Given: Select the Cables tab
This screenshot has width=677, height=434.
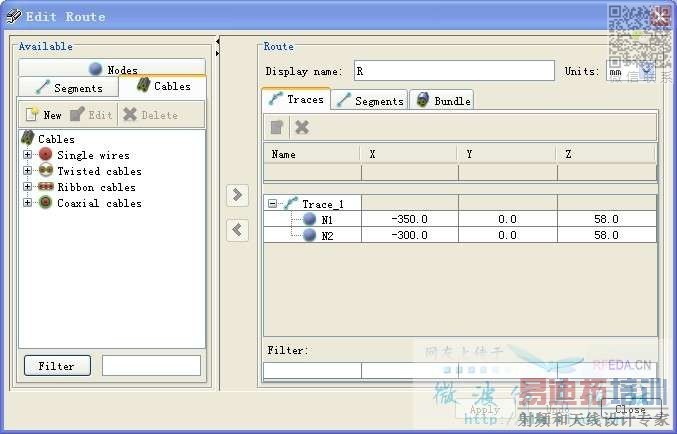Looking at the screenshot, I should 162,86.
